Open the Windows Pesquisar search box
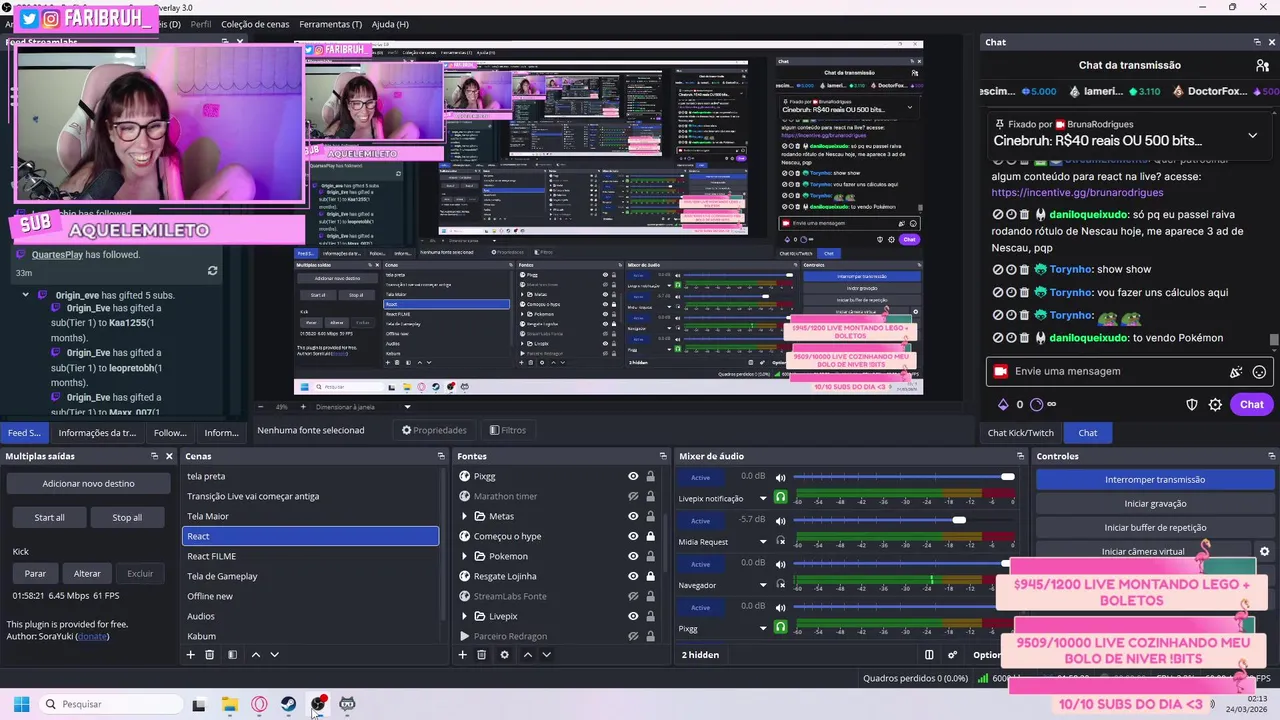Screen dimensions: 1280x720 [112, 704]
